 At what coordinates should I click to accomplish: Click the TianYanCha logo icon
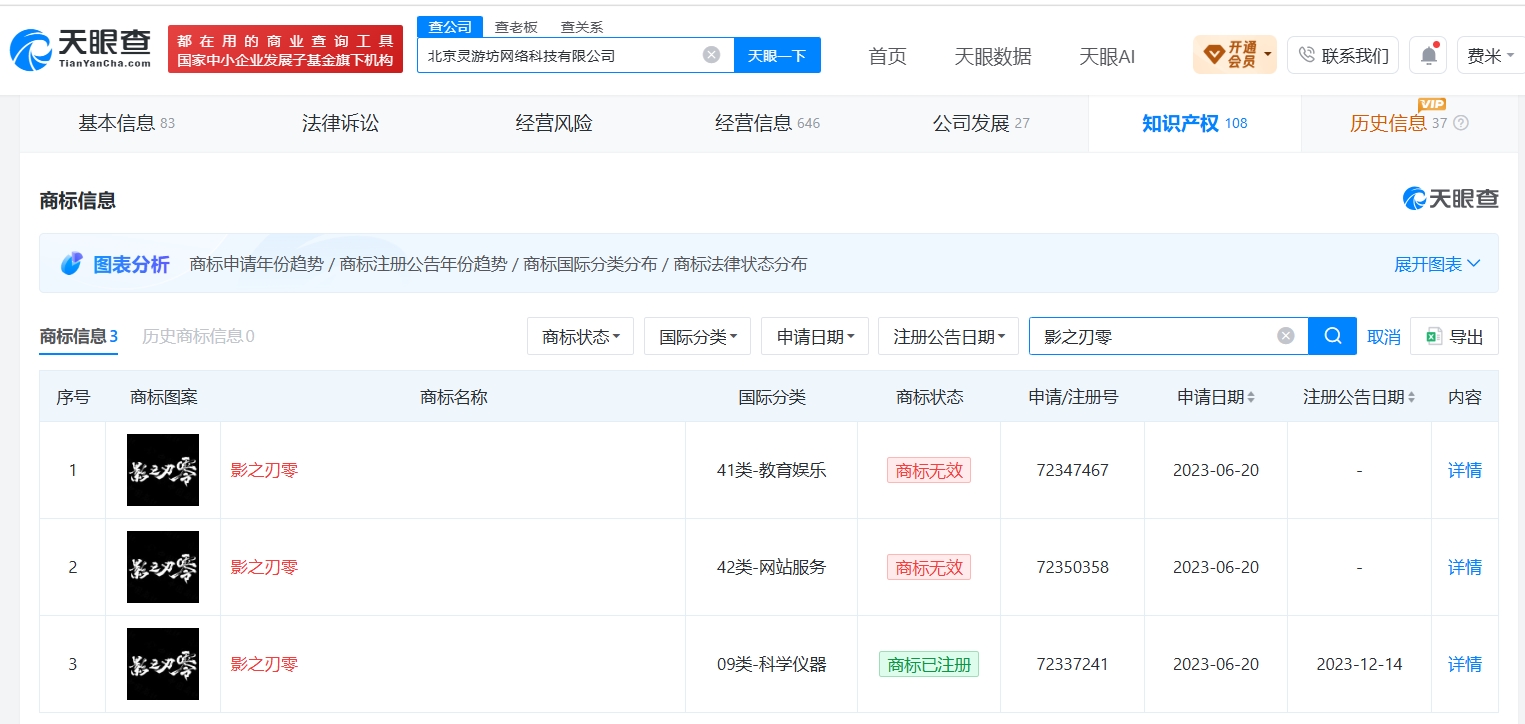(30, 49)
